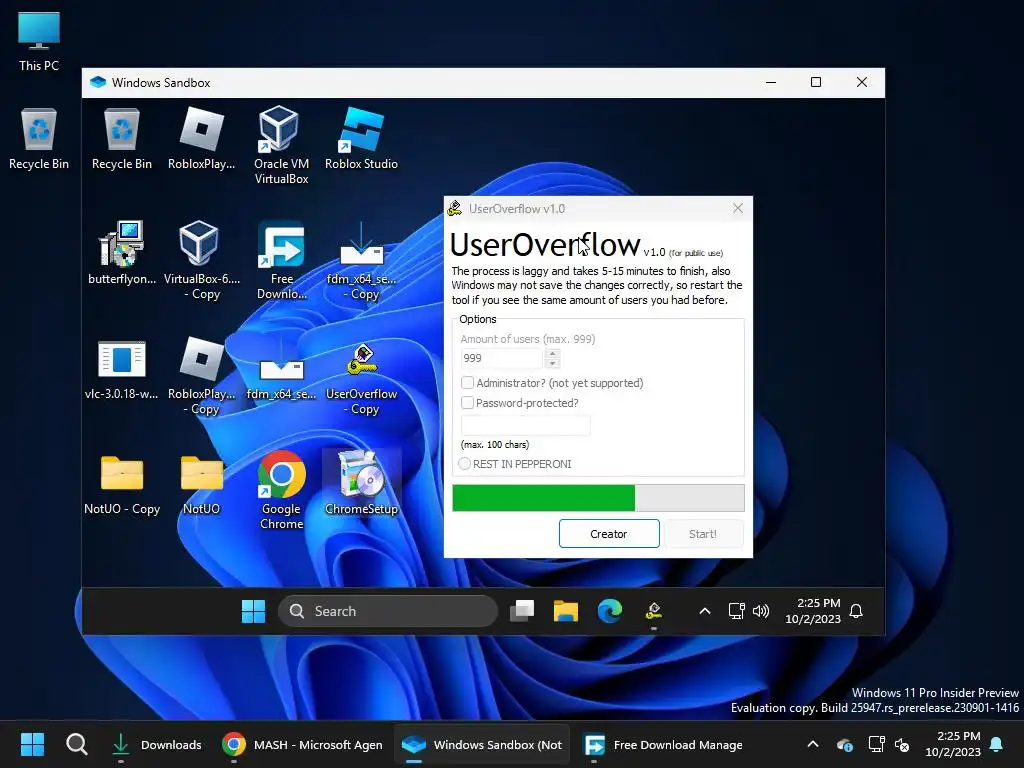
Task: Enable the Password-protected? checkbox
Action: click(468, 402)
